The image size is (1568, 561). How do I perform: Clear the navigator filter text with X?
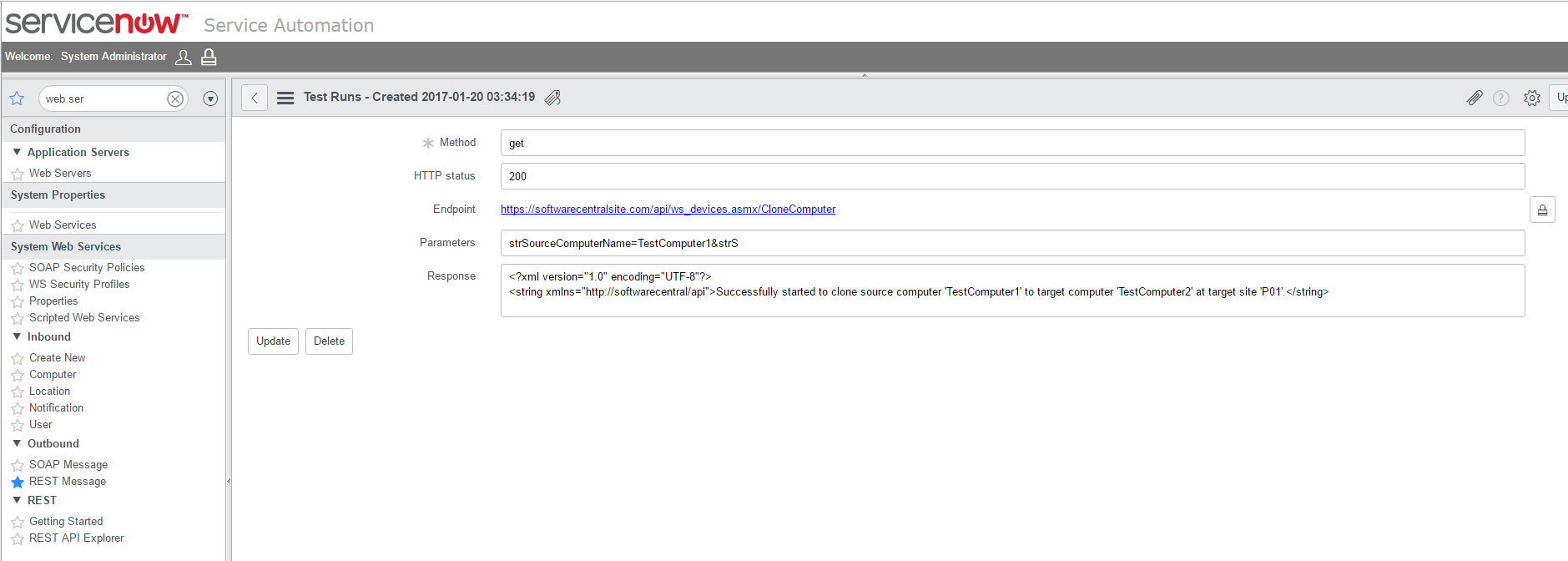tap(175, 99)
